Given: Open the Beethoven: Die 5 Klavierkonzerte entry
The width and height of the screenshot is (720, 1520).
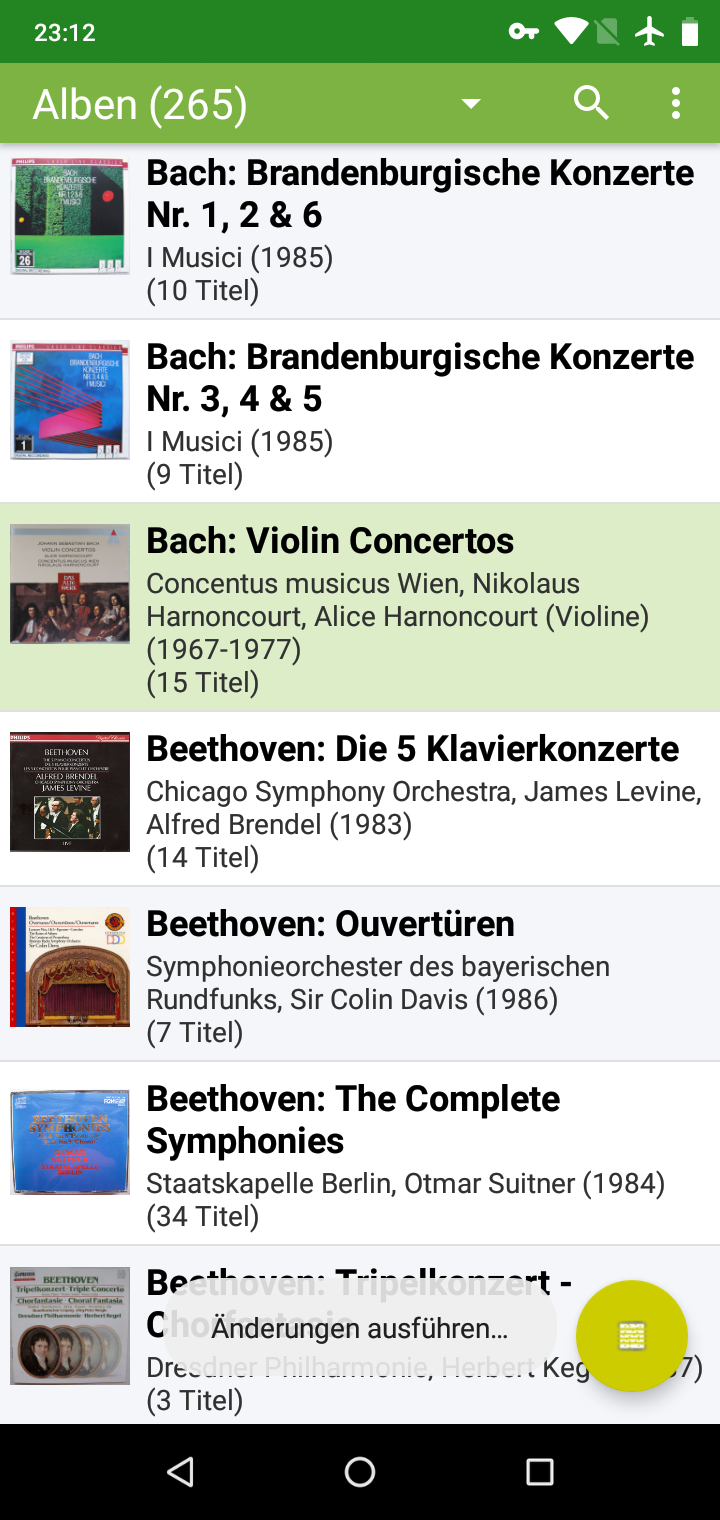Looking at the screenshot, I should 412,749.
